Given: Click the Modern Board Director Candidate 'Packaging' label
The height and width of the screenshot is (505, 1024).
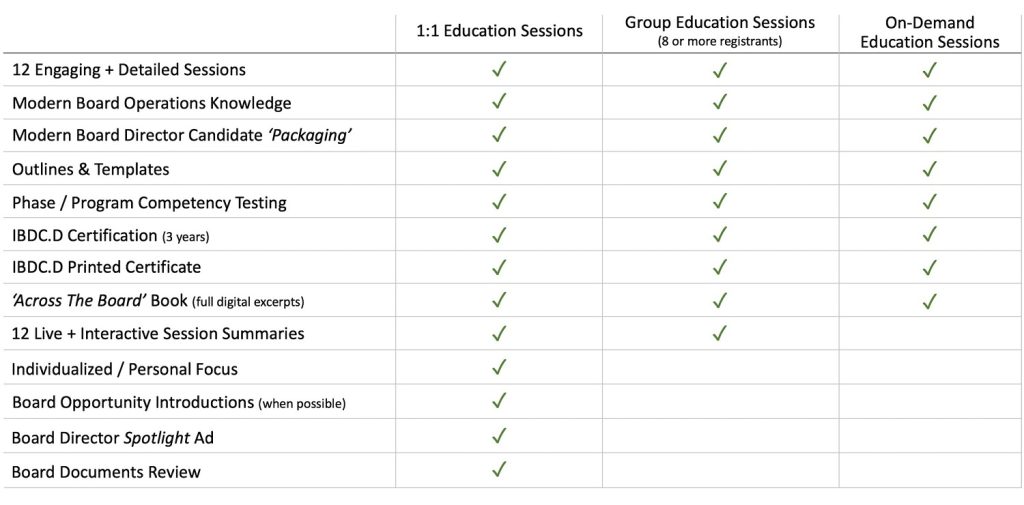Looking at the screenshot, I should pyautogui.click(x=181, y=136).
